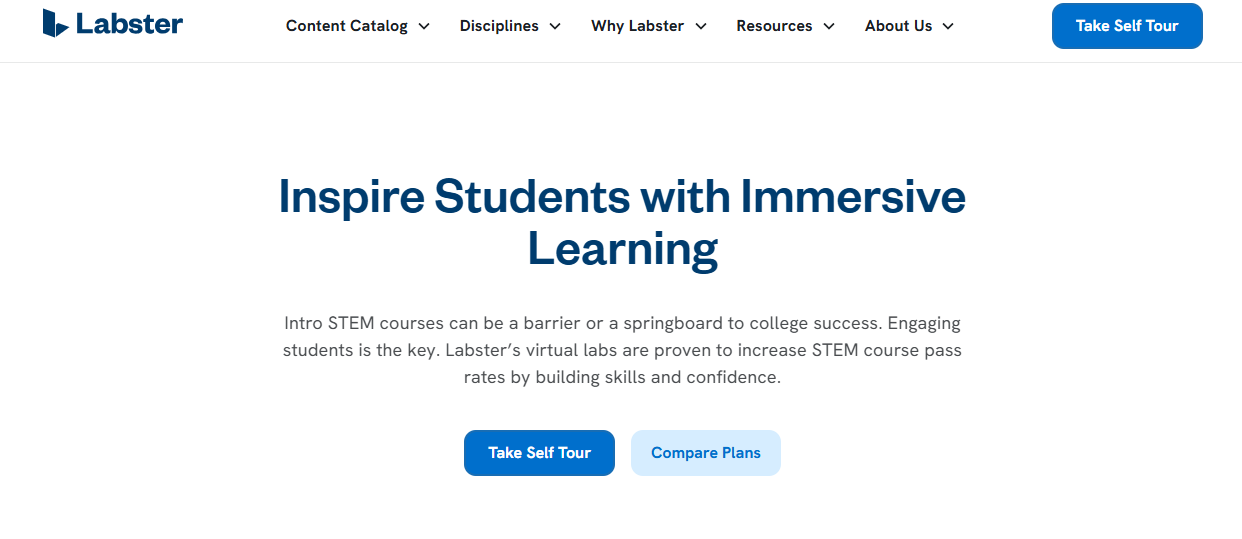Viewport: 1242px width, 539px height.
Task: Click the 'Labster's virtual labs' sentence line
Action: point(621,351)
